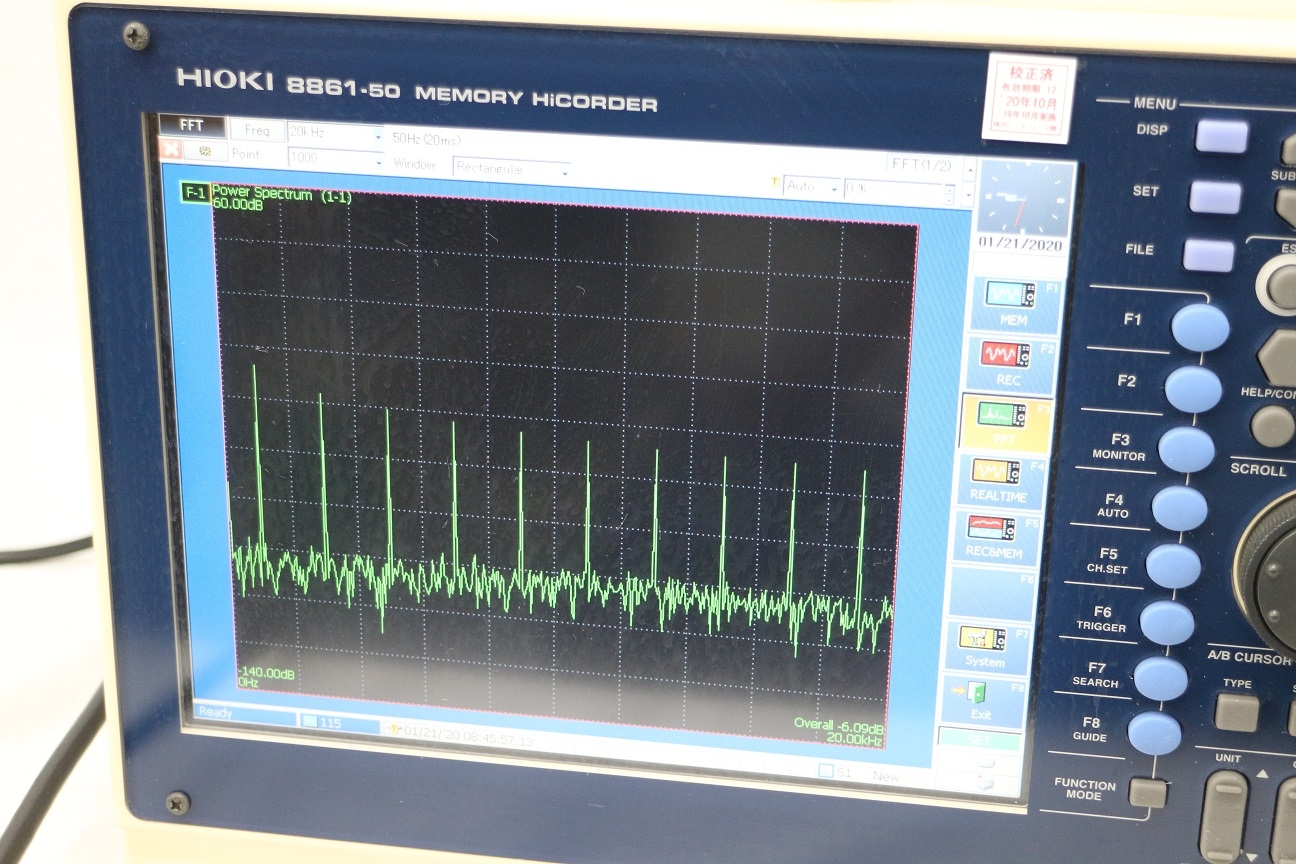
Task: Push the FUNCTION MODE hardware button
Action: [1147, 793]
